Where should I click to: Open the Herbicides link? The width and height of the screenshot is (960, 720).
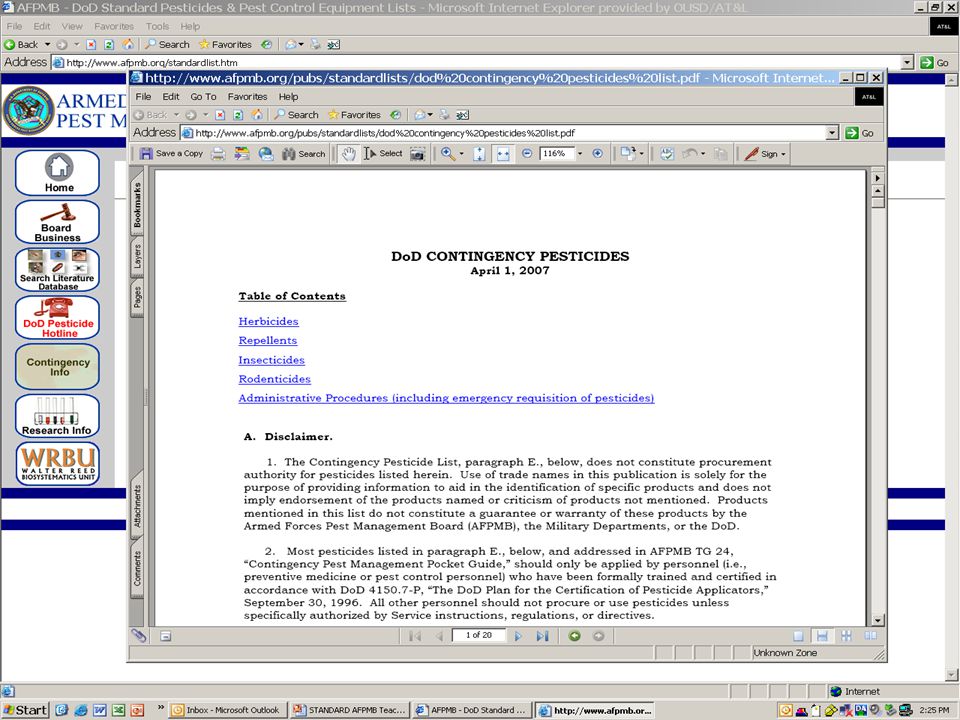pos(268,321)
